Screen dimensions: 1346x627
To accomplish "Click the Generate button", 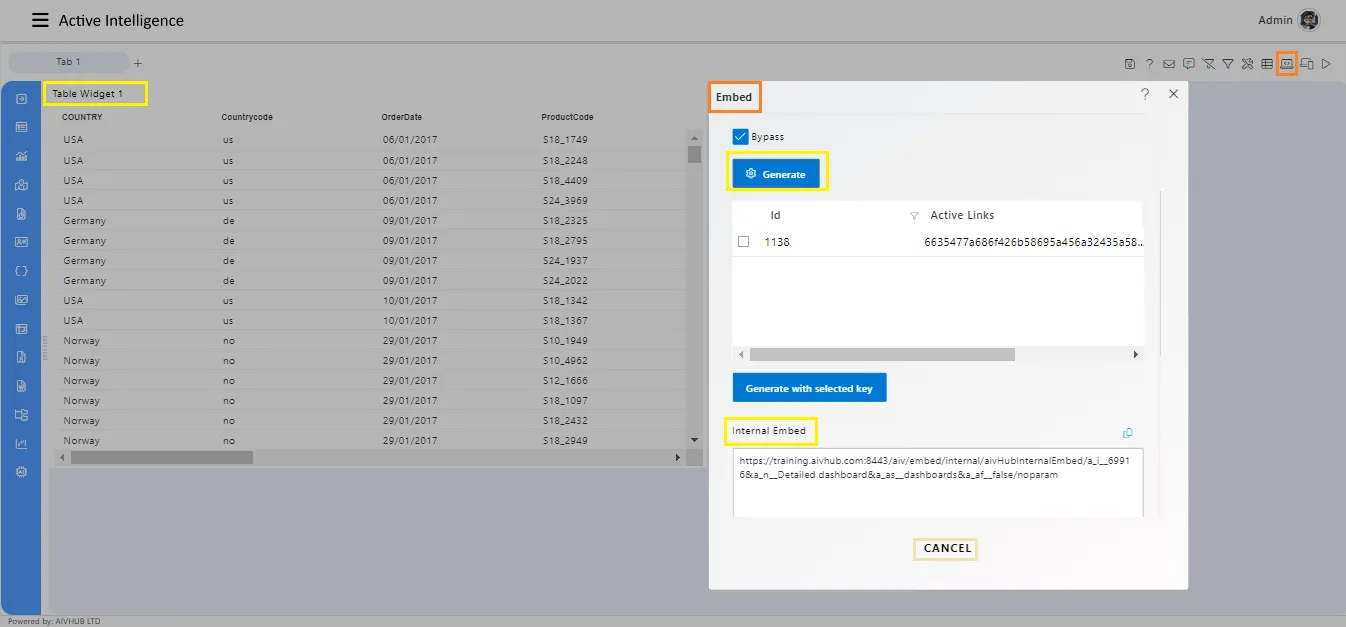I will coord(778,172).
